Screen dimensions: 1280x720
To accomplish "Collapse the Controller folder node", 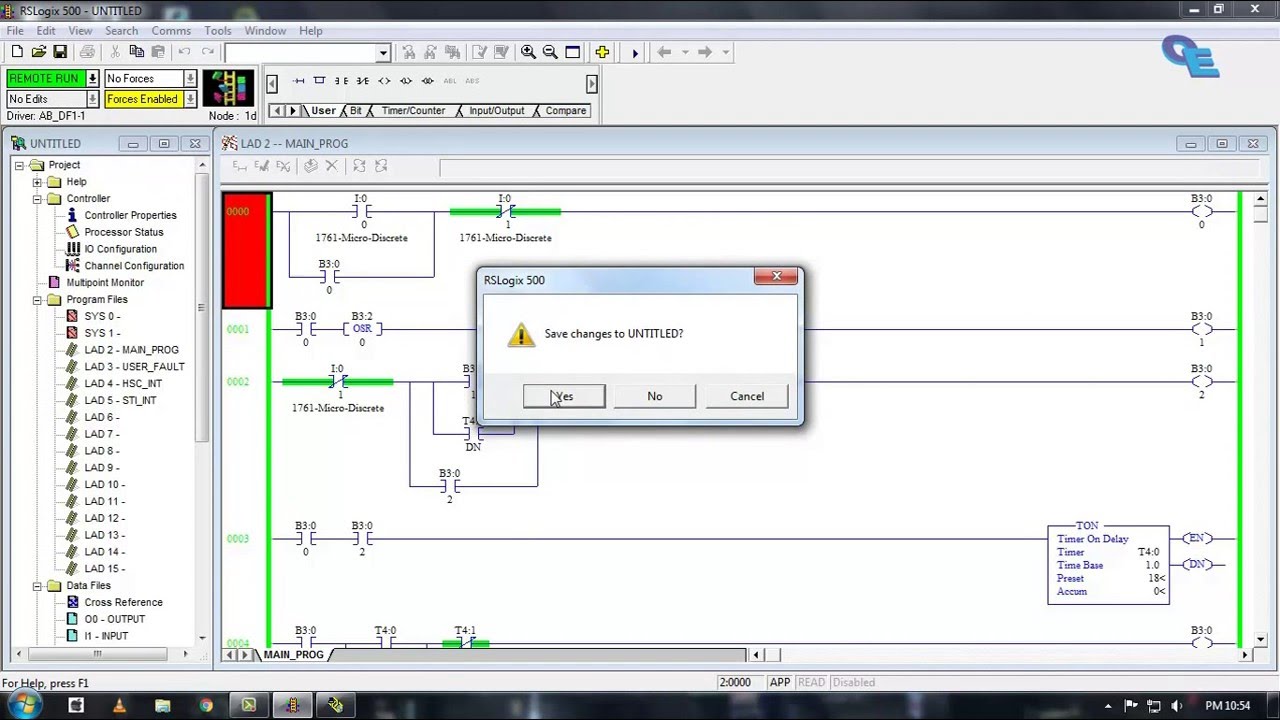I will click(37, 199).
